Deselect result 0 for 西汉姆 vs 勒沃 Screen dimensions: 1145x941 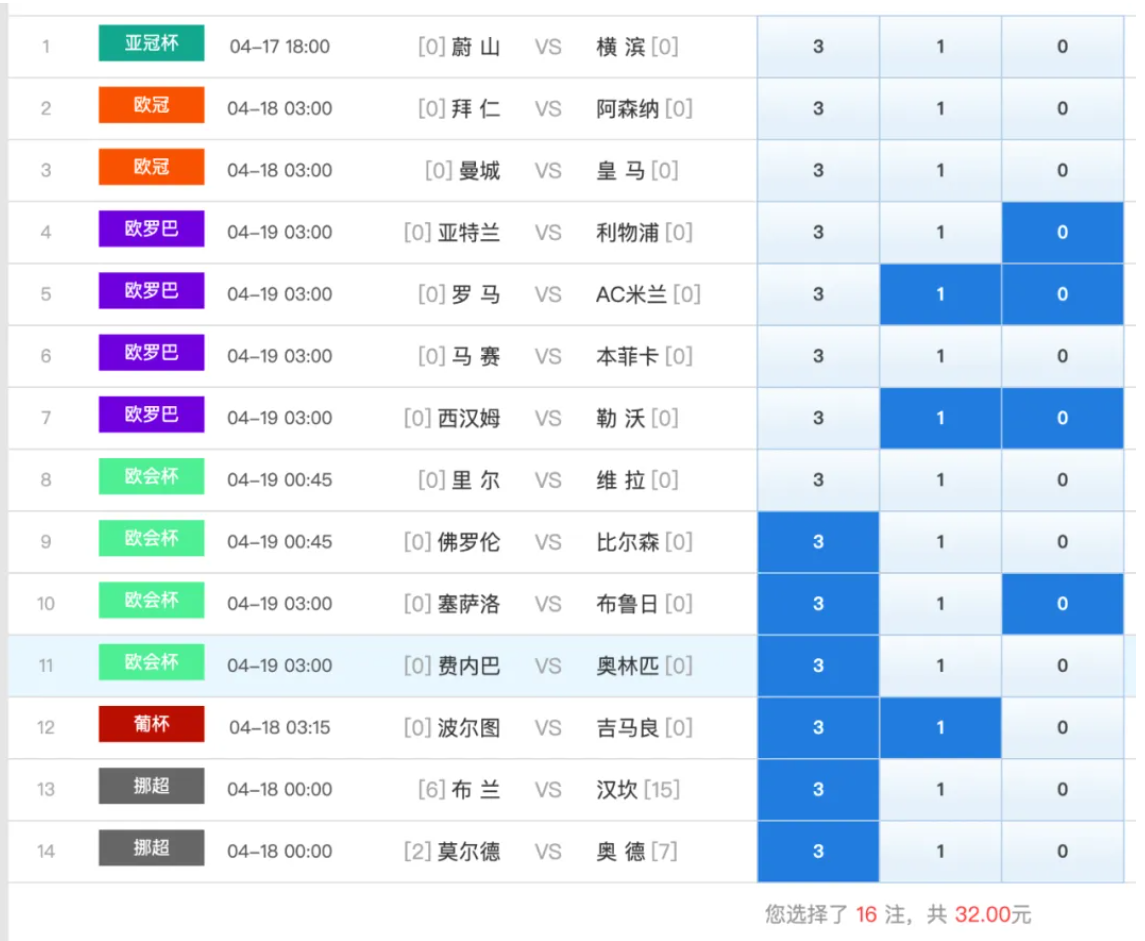coord(1062,418)
